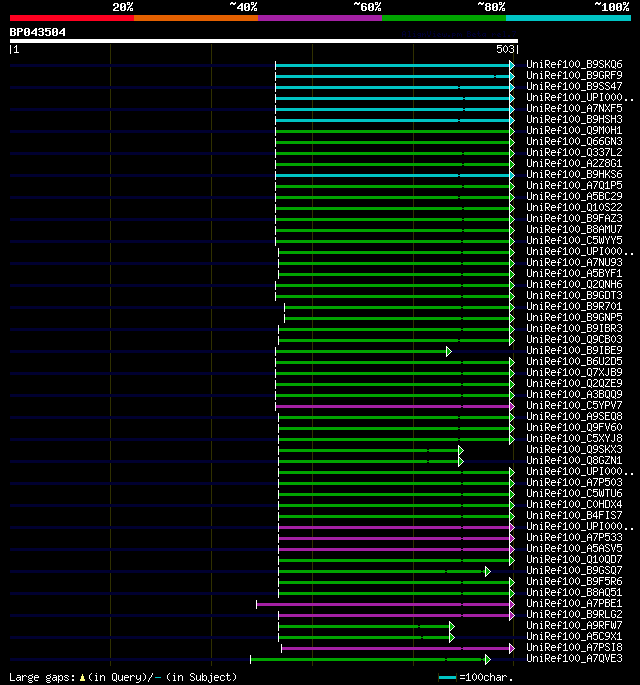Click the green alignment bar of UniRef100_B9IBE9
This screenshot has width=640, height=685.
point(362,352)
